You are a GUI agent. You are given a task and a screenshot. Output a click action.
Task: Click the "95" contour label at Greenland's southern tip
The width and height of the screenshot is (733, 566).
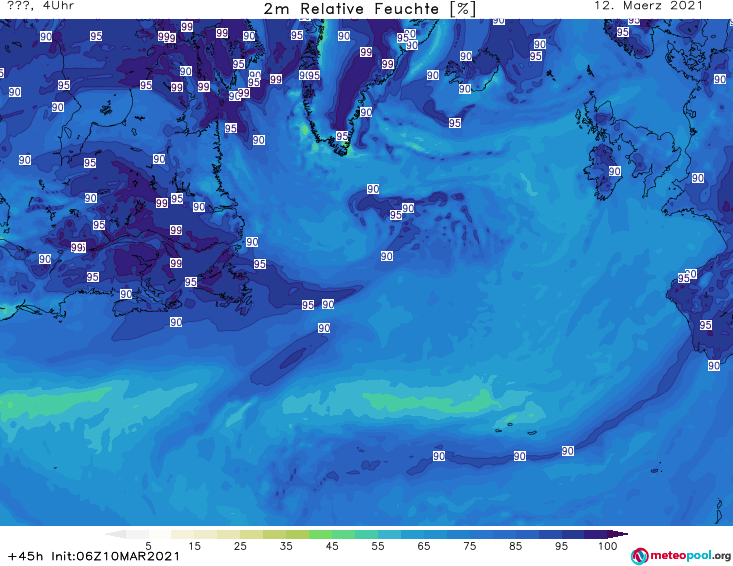[x=342, y=136]
